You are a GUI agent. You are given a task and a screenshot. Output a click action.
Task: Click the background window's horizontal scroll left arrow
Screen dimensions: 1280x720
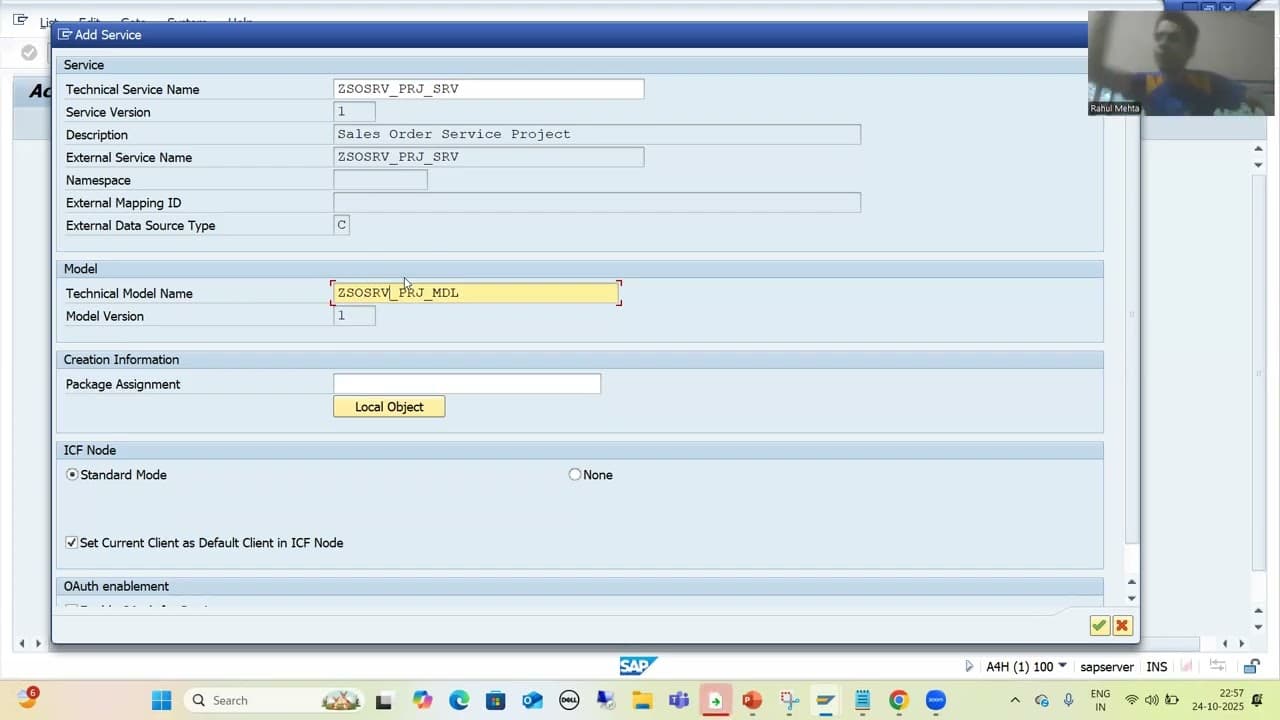[22, 644]
